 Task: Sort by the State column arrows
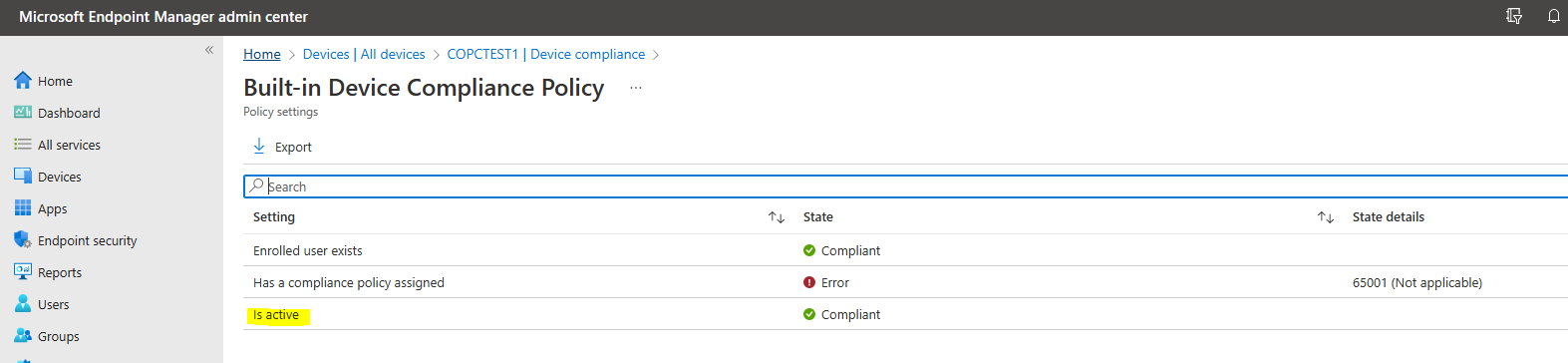(x=1326, y=217)
